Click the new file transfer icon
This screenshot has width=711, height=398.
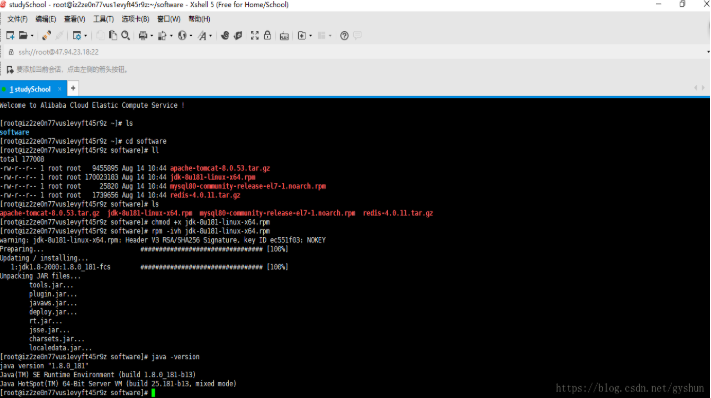[x=302, y=35]
